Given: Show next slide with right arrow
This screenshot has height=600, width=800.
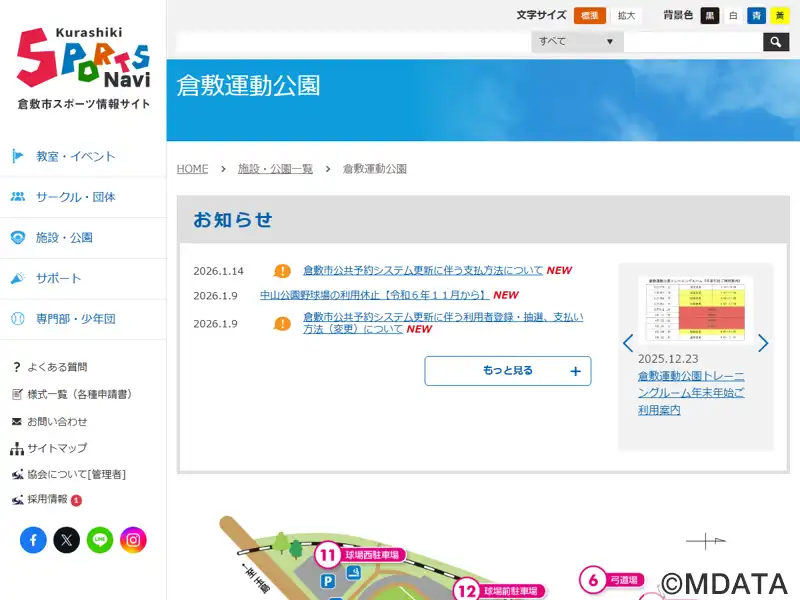Looking at the screenshot, I should point(763,343).
